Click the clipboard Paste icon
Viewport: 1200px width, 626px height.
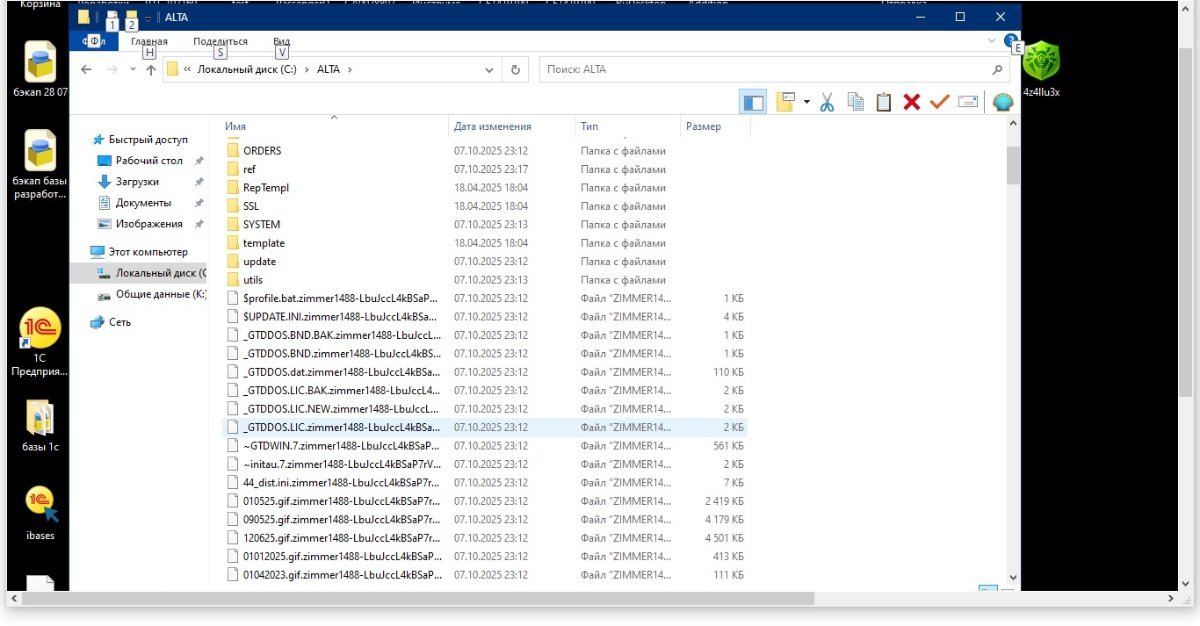tap(883, 102)
